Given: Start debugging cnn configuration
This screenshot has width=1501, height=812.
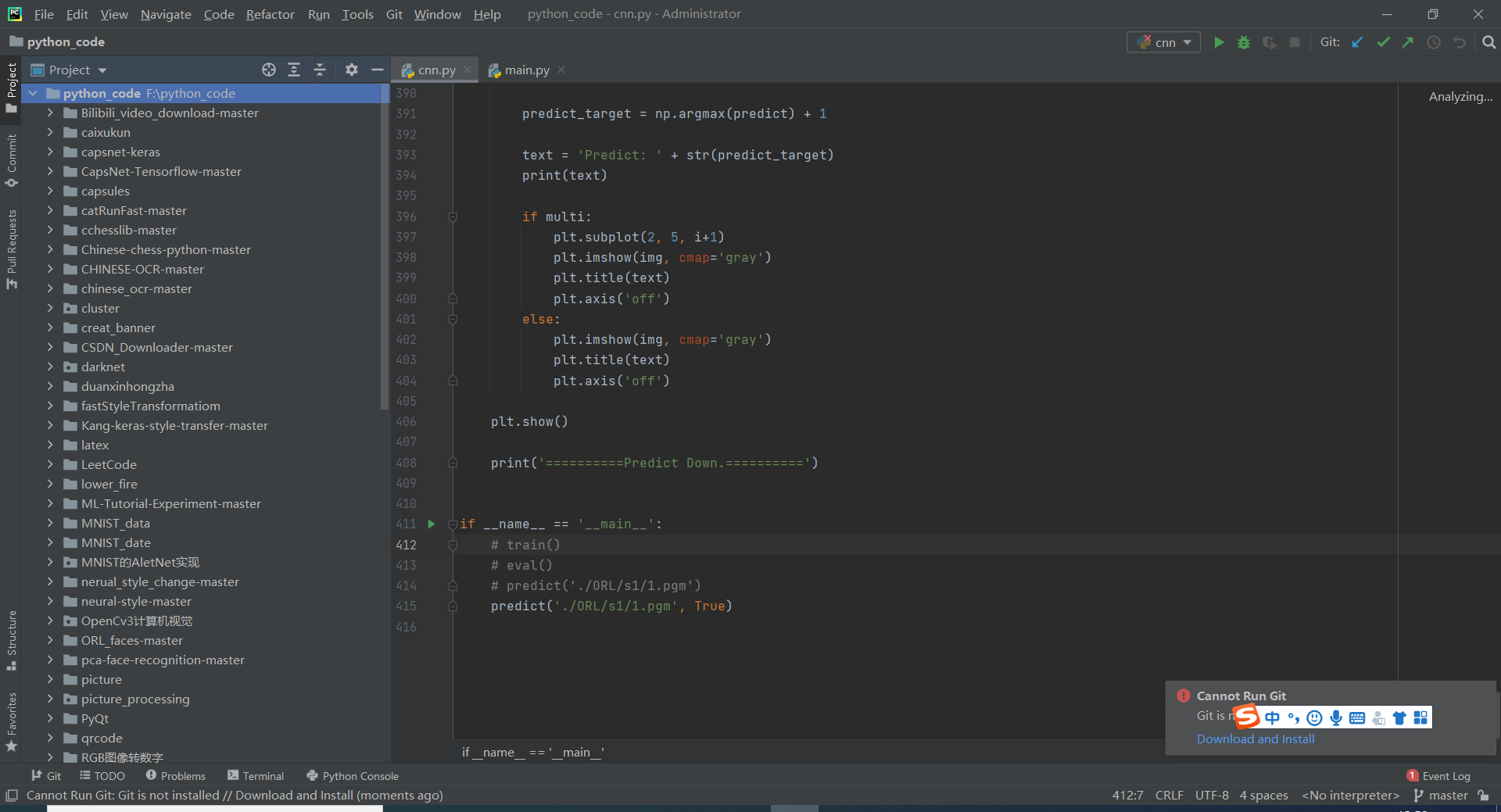Looking at the screenshot, I should coord(1244,42).
